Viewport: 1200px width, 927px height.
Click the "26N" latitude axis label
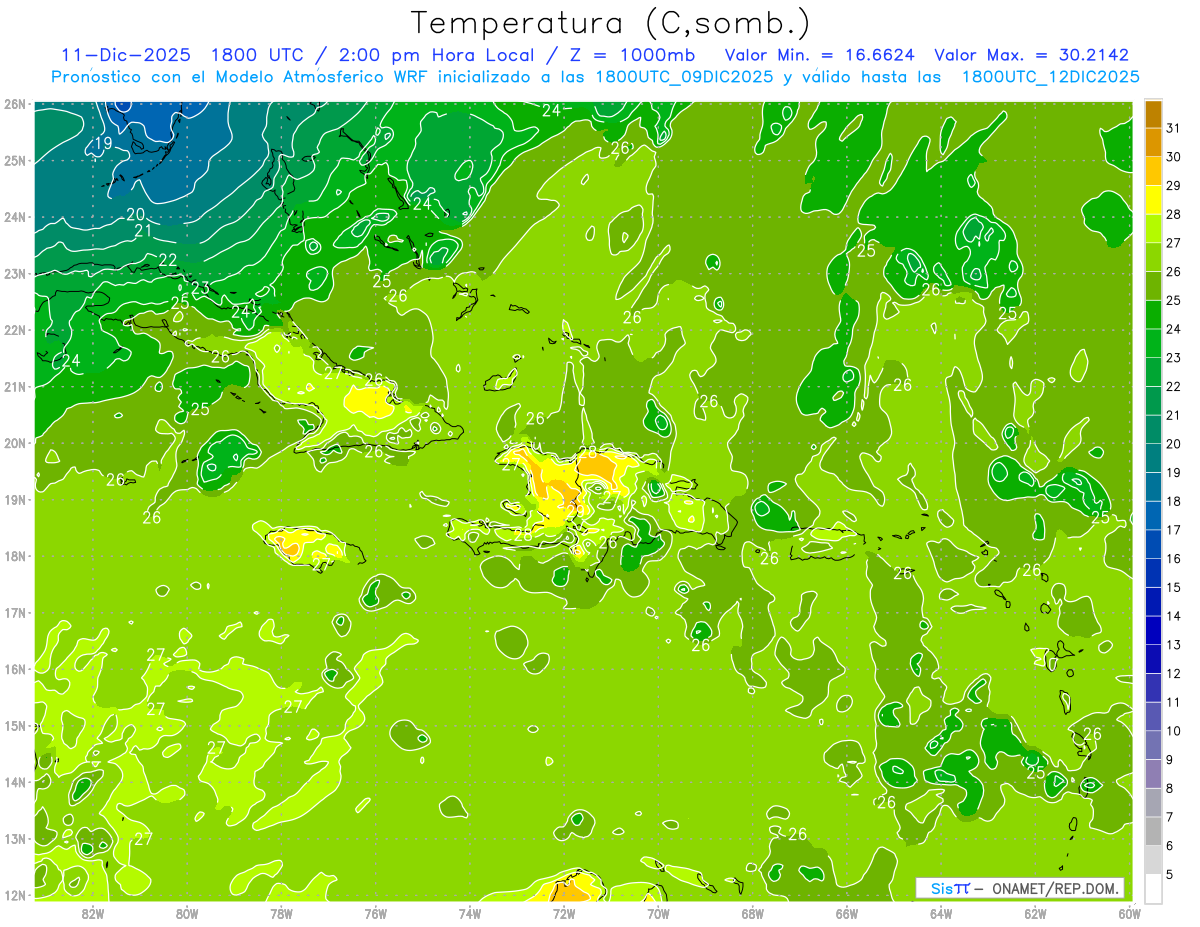click(14, 104)
